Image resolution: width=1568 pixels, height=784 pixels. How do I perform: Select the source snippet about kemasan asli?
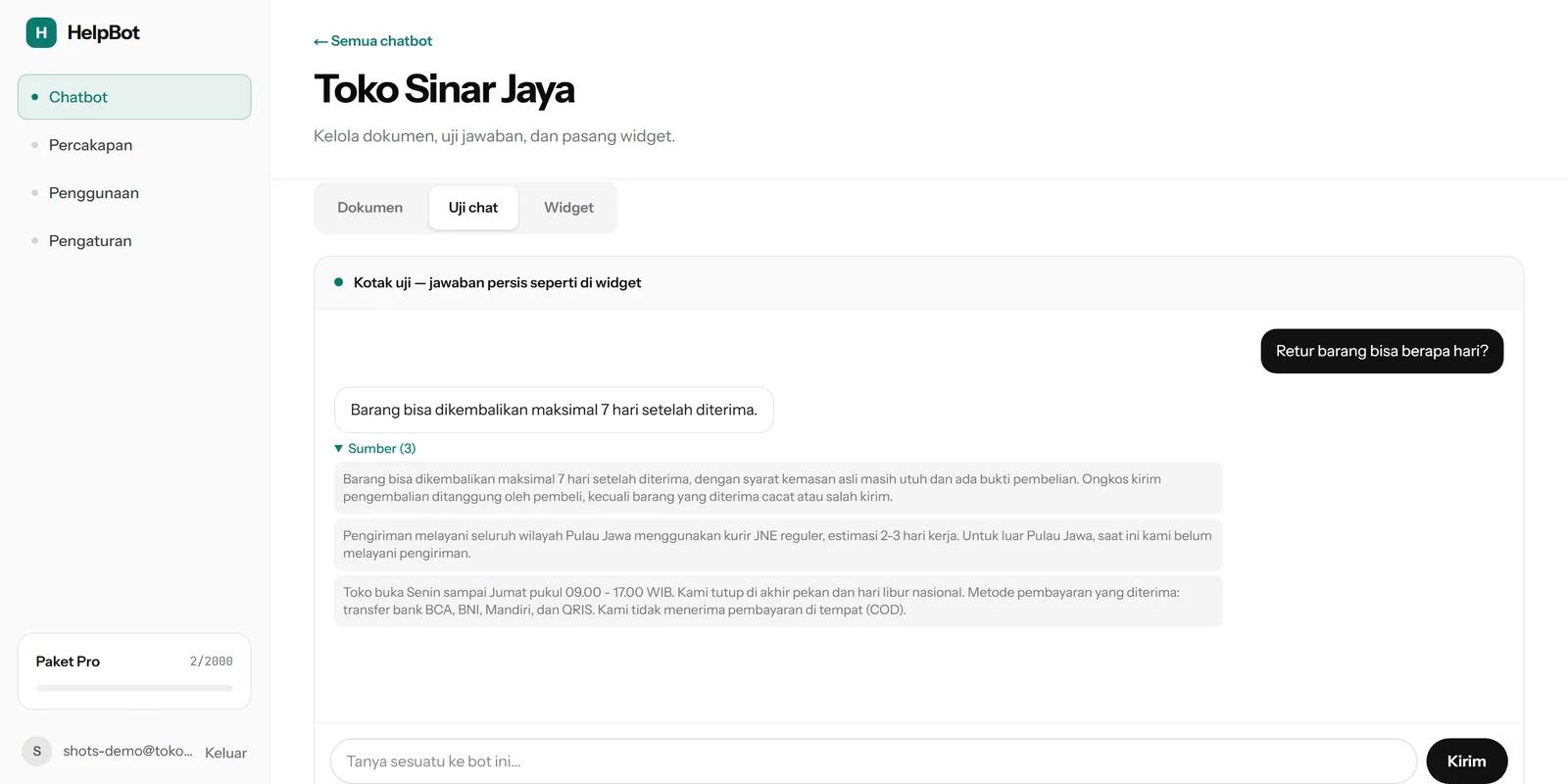point(778,488)
